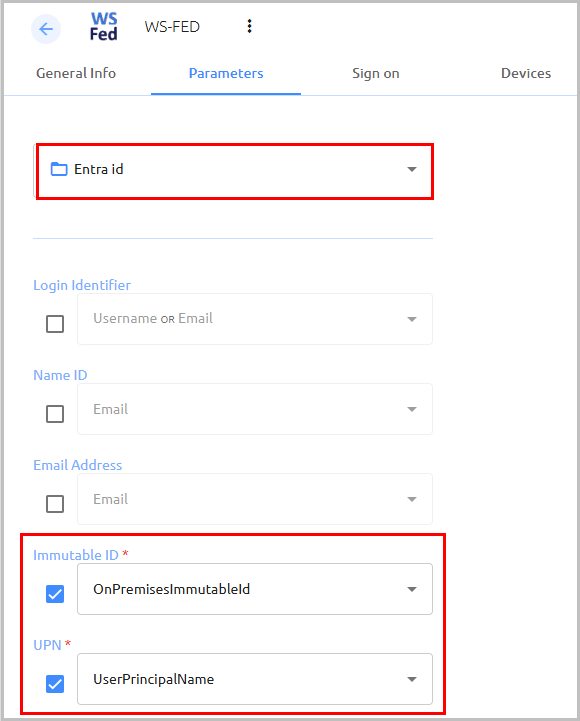Select the Parameters tab
The image size is (580, 721).
[x=226, y=73]
